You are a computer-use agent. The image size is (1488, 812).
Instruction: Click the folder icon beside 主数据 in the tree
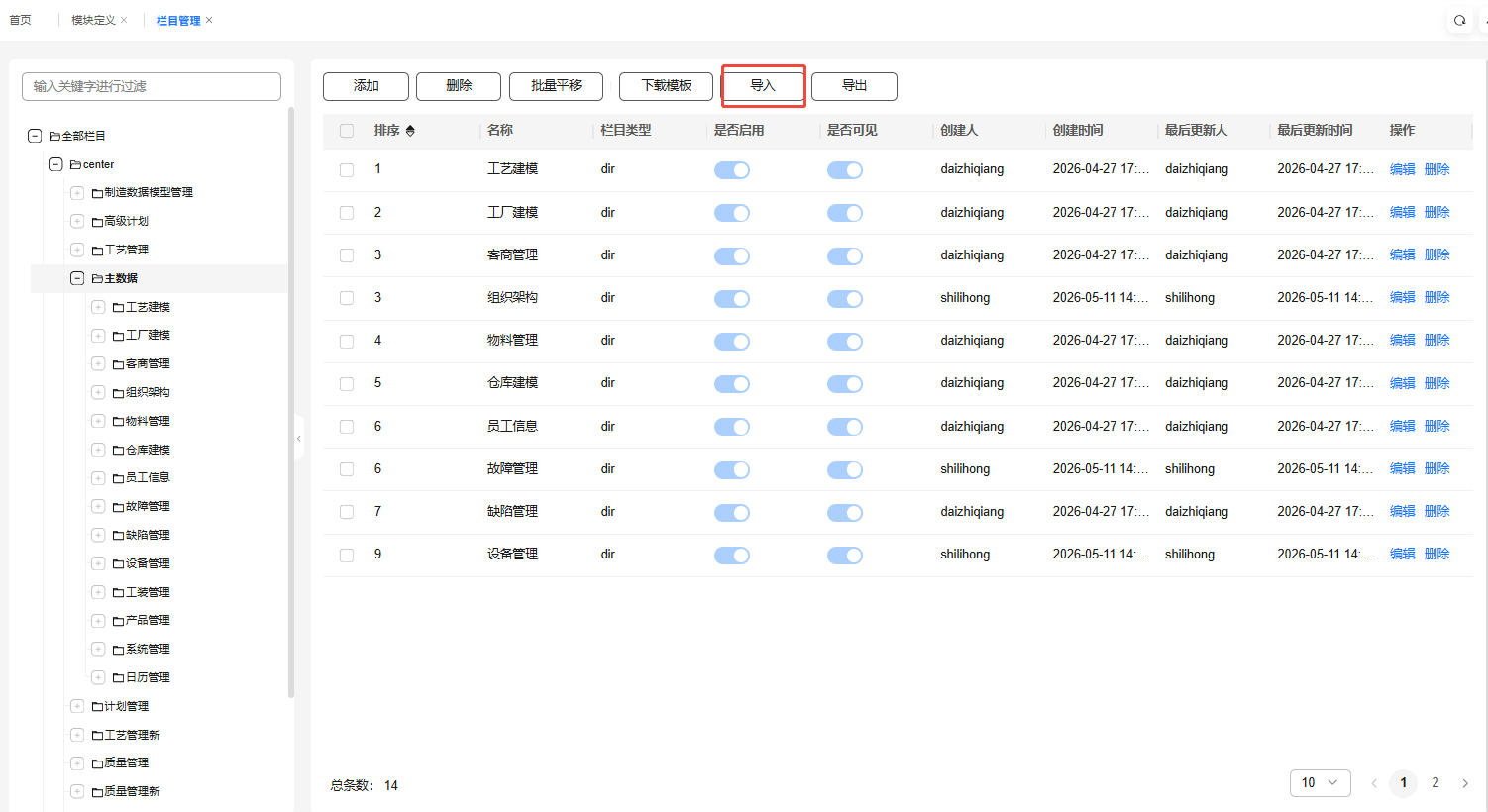pyautogui.click(x=98, y=278)
